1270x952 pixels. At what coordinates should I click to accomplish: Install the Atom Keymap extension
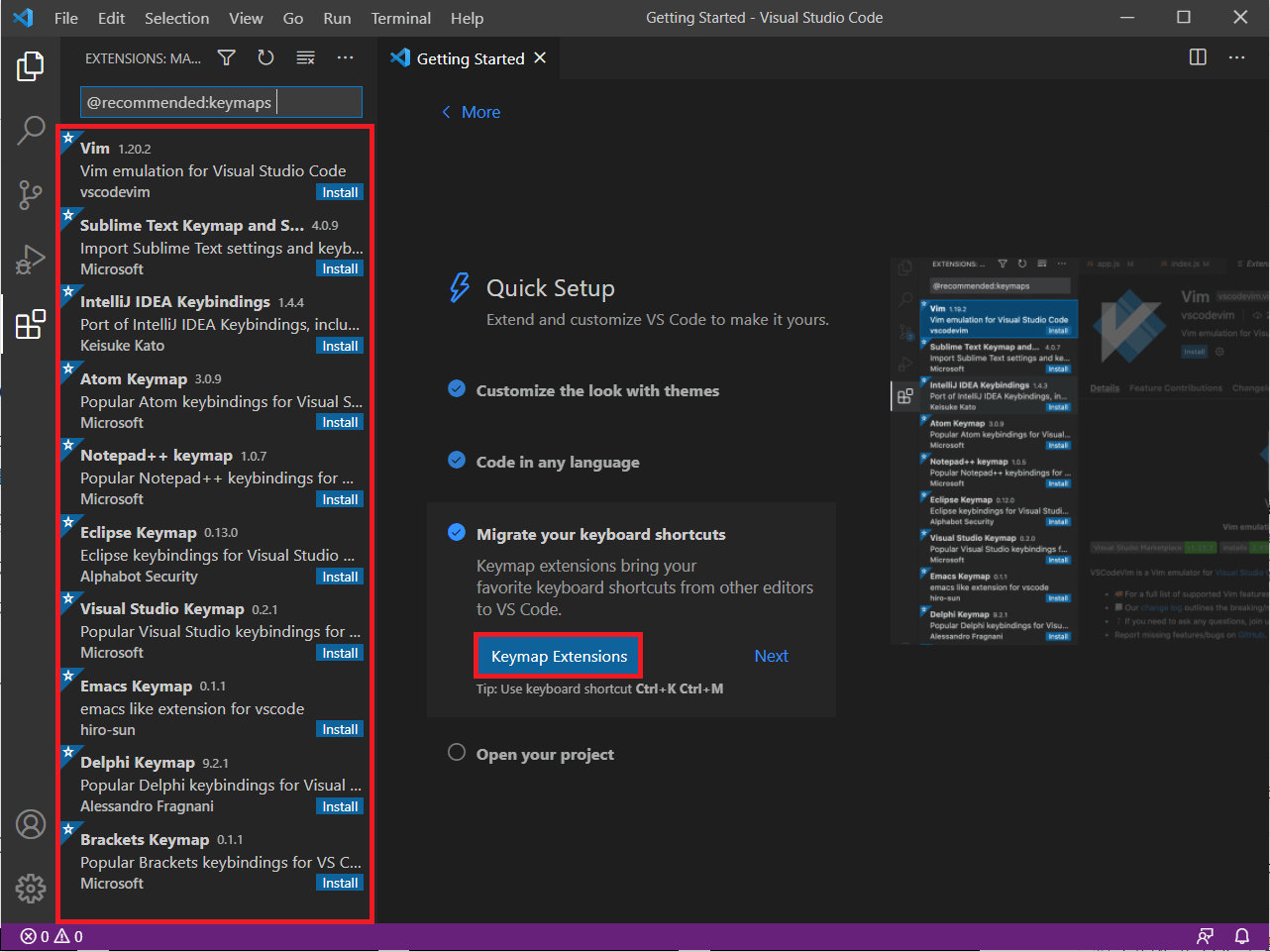pyautogui.click(x=340, y=422)
